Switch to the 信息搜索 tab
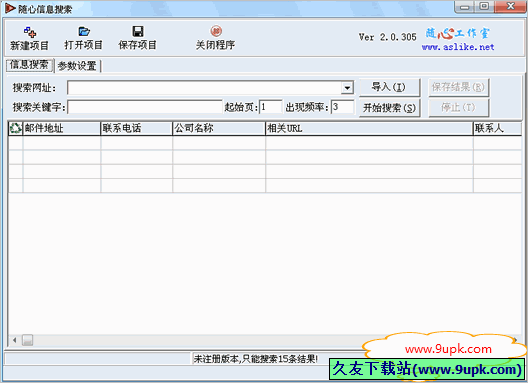 tap(30, 65)
